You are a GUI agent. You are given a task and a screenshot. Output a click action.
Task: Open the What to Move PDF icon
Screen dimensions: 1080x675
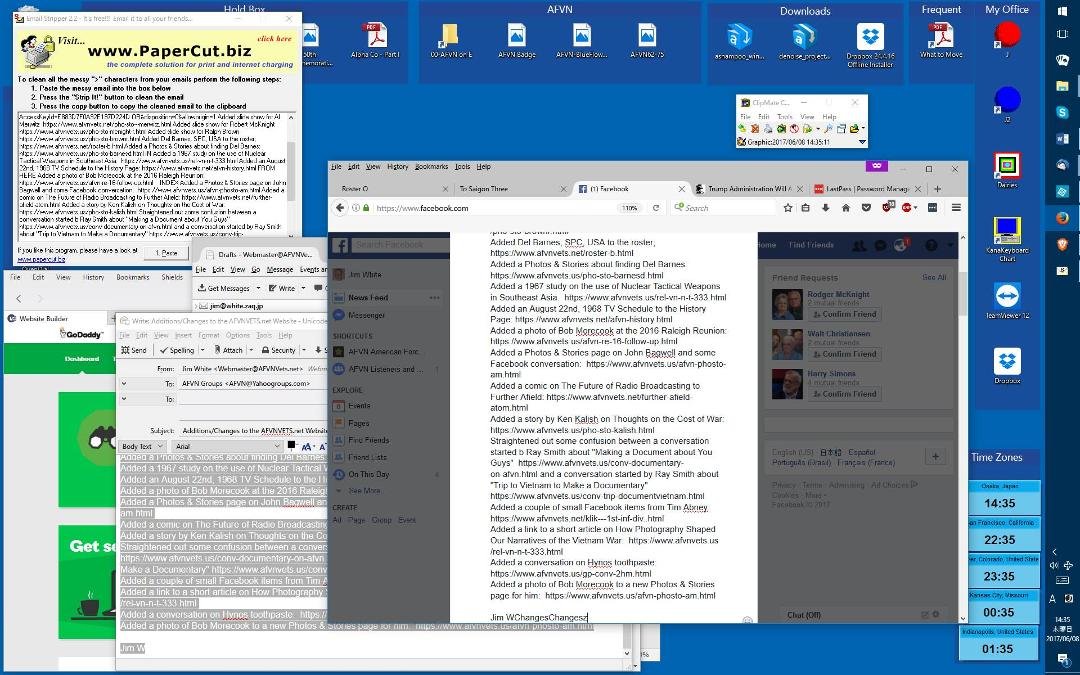[x=941, y=40]
